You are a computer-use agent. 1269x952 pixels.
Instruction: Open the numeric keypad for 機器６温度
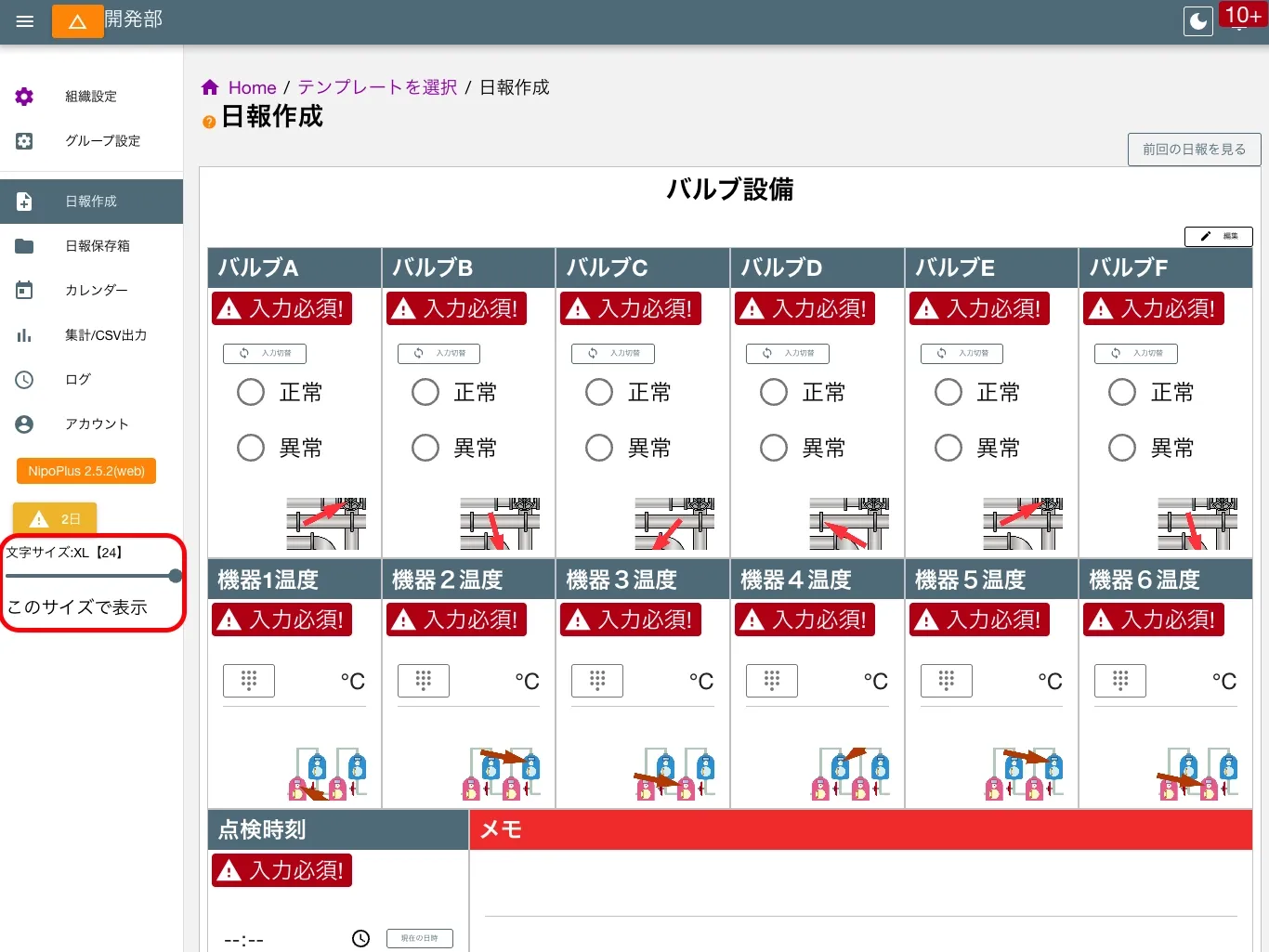1120,681
